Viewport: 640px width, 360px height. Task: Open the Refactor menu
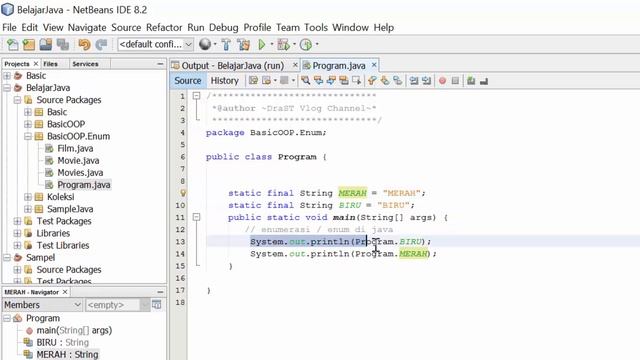click(164, 27)
